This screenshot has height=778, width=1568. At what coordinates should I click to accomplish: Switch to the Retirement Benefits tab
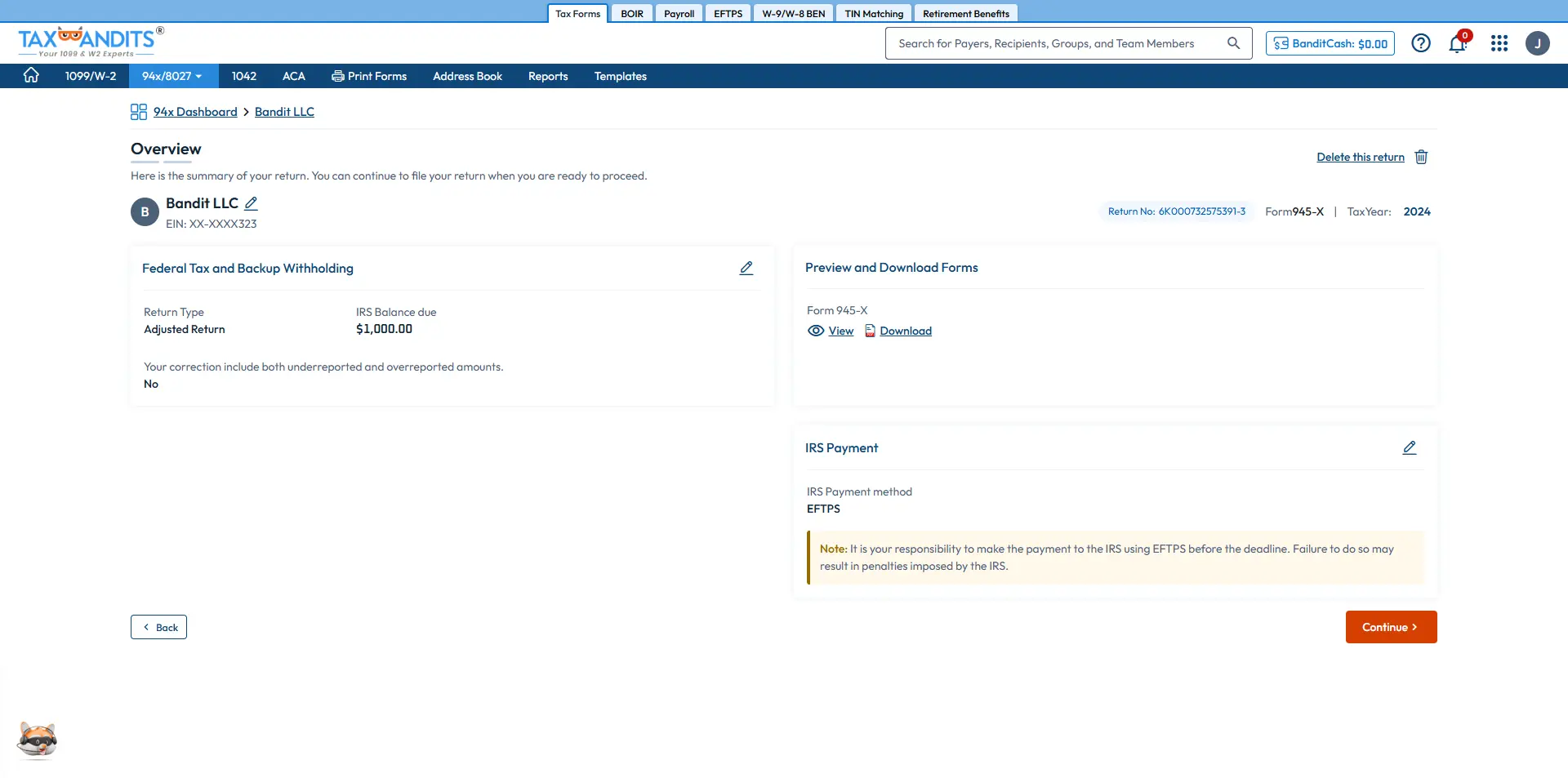tap(966, 13)
